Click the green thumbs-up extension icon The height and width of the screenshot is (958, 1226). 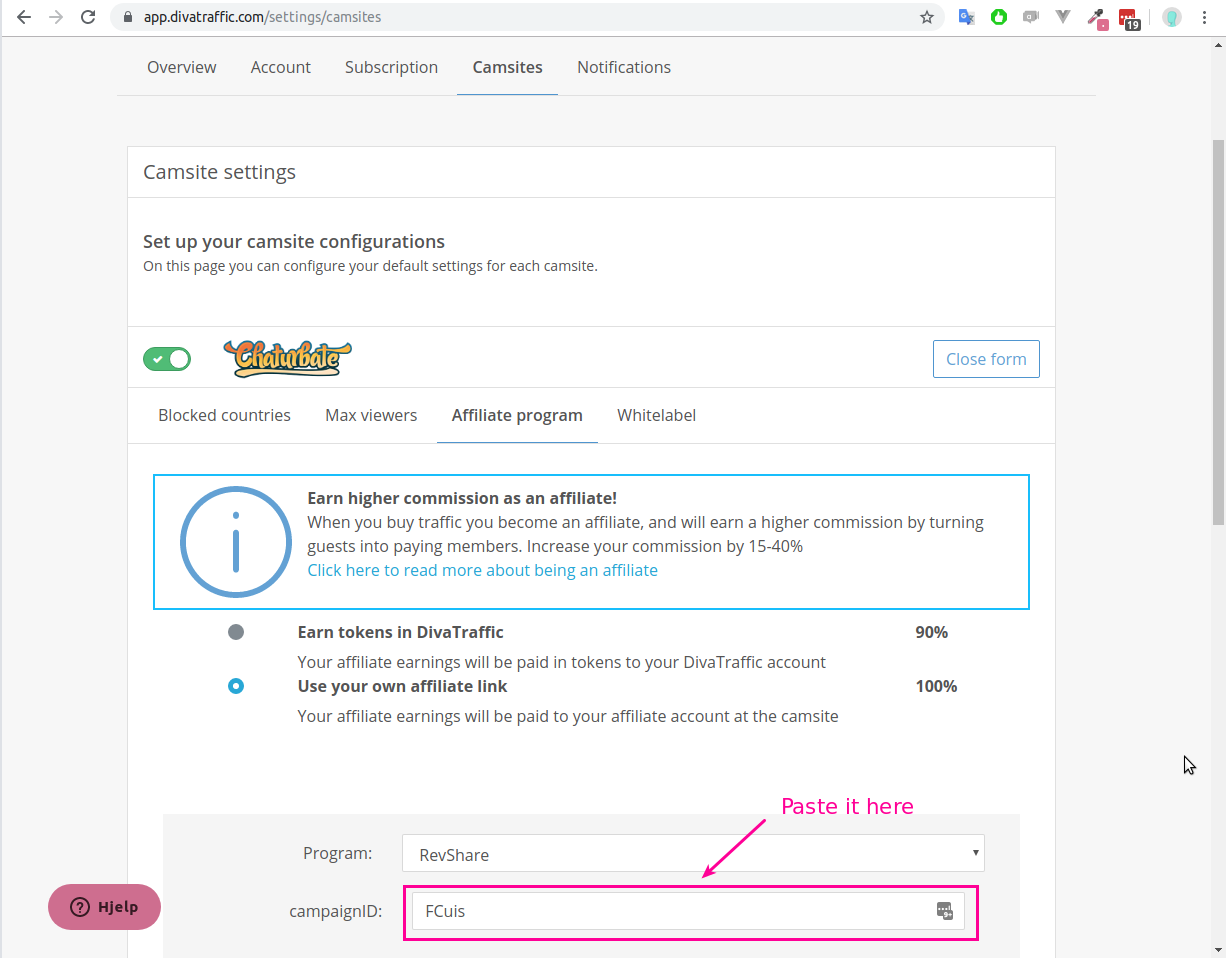[998, 17]
